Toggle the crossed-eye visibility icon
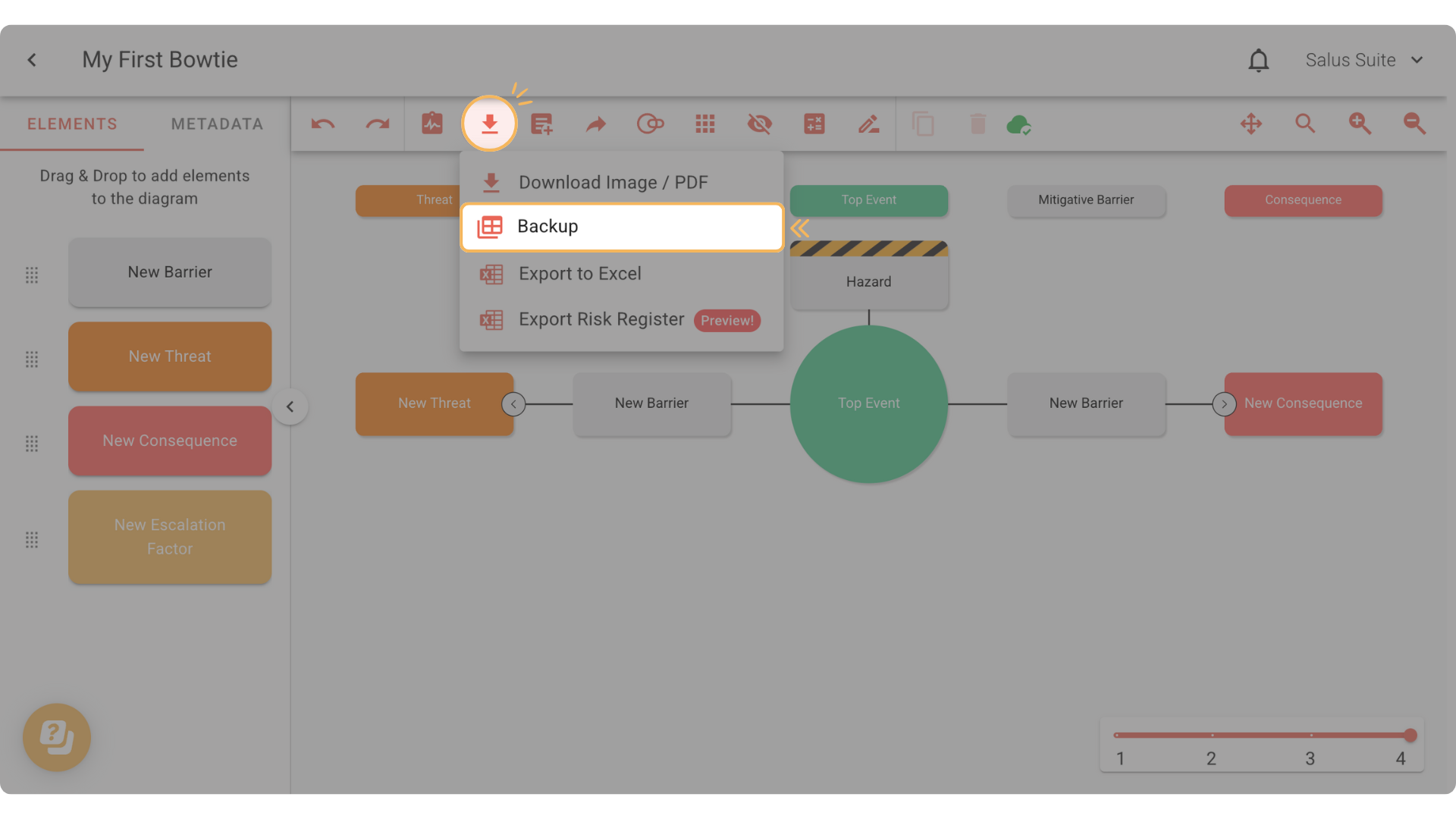Screen dimensions: 1456x819 [x=759, y=124]
